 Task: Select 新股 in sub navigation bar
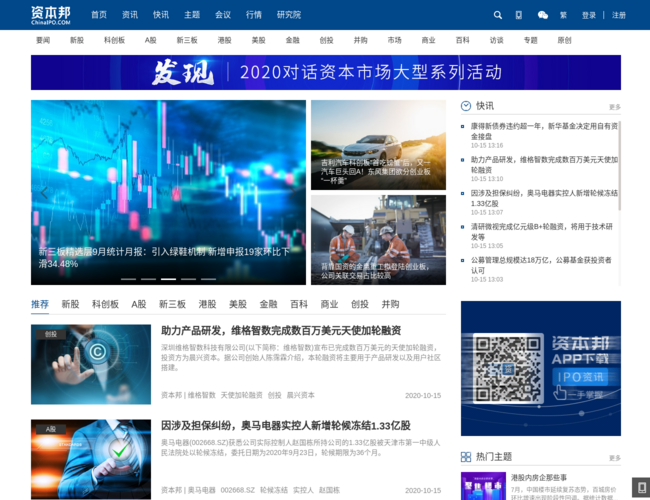(x=77, y=40)
